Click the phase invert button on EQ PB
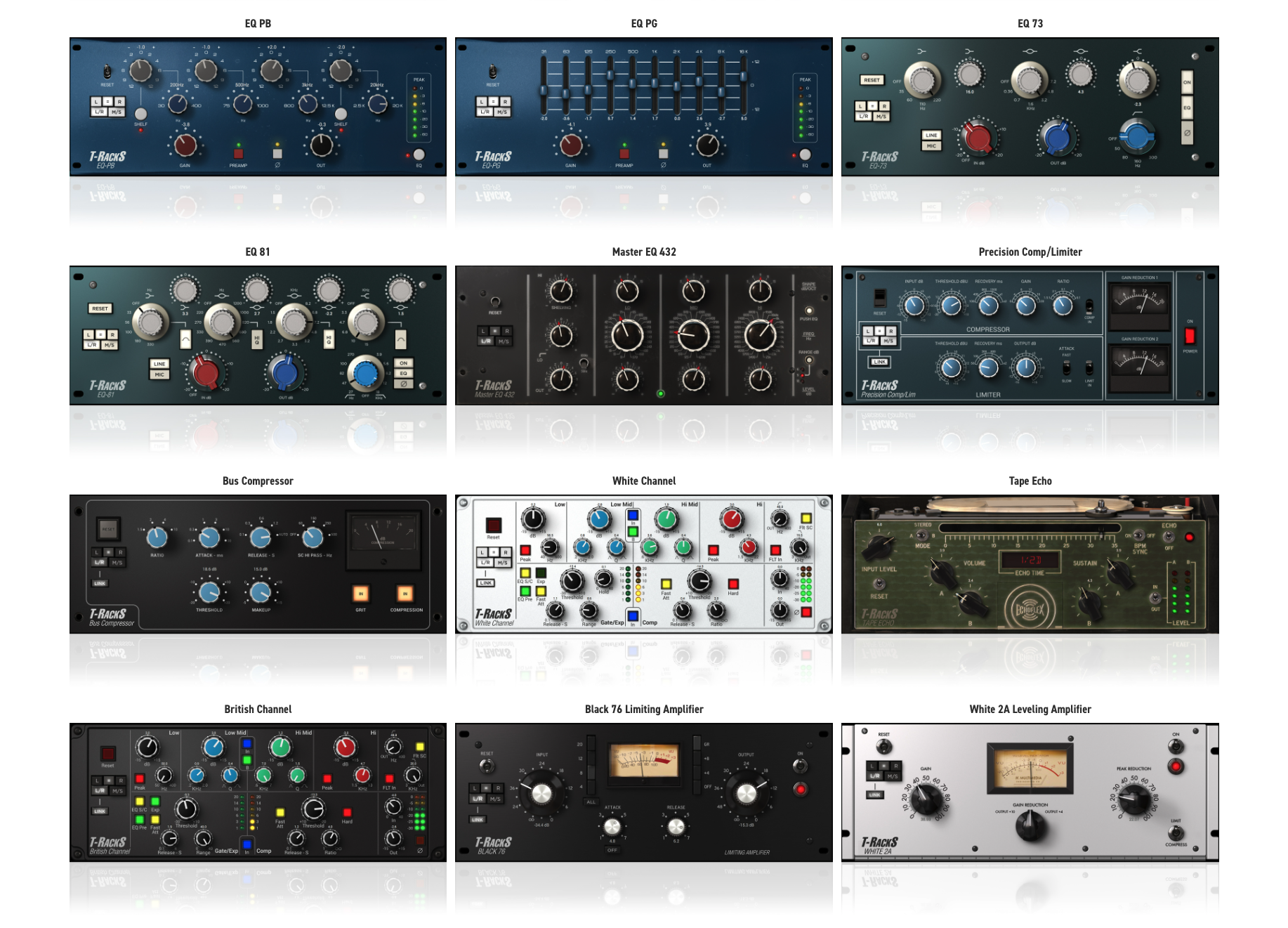The height and width of the screenshot is (928, 1288). (277, 153)
